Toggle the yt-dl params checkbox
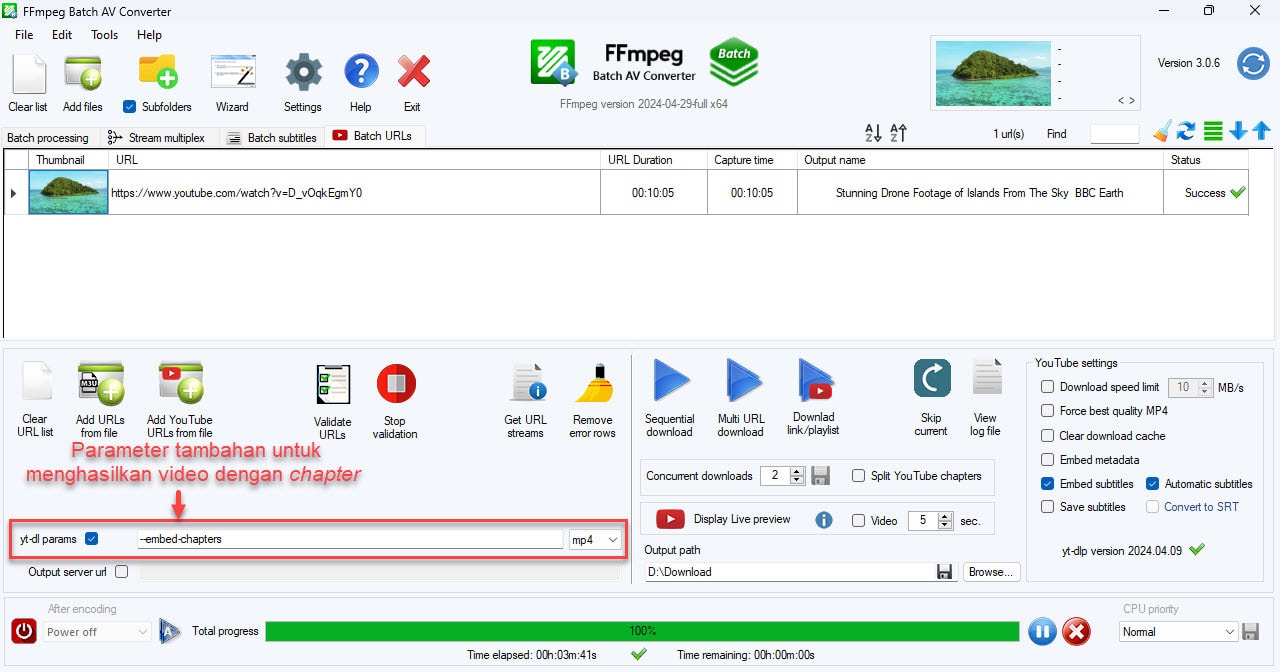The width and height of the screenshot is (1280, 672). click(92, 539)
